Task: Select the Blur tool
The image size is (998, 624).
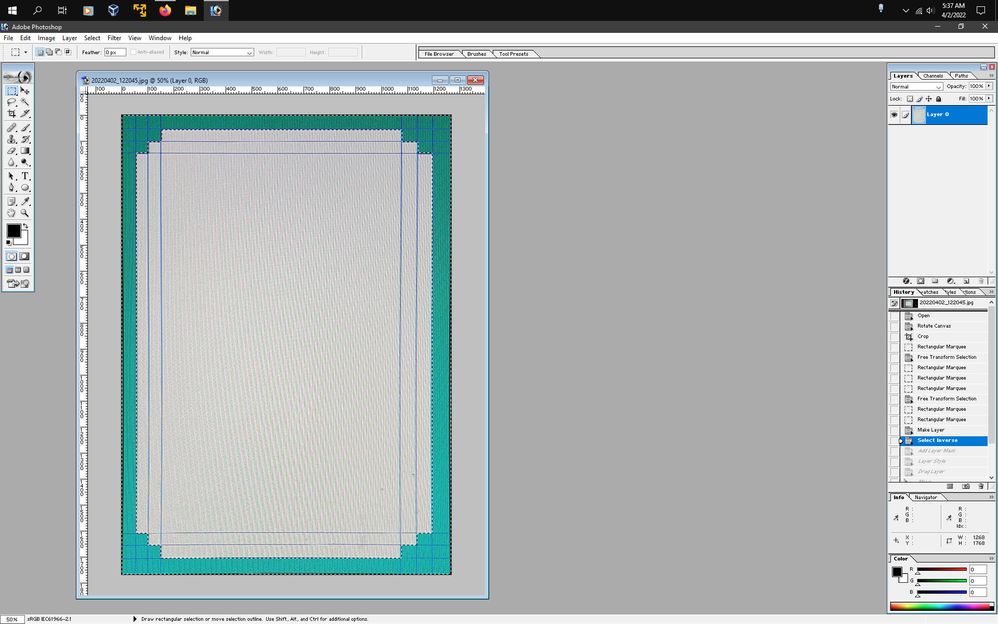Action: (11, 162)
